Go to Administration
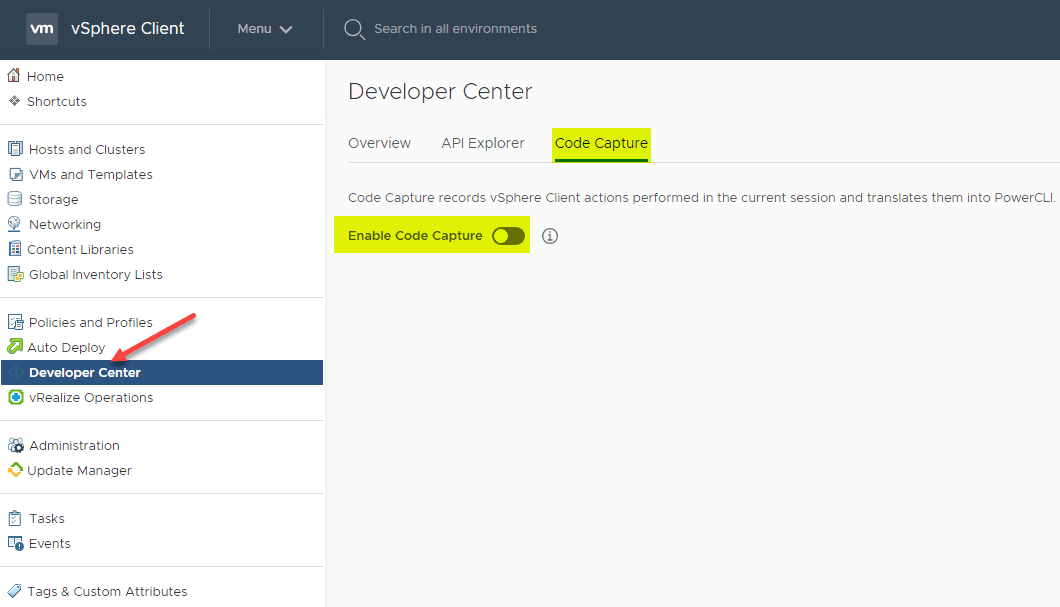1060x607 pixels. (74, 445)
